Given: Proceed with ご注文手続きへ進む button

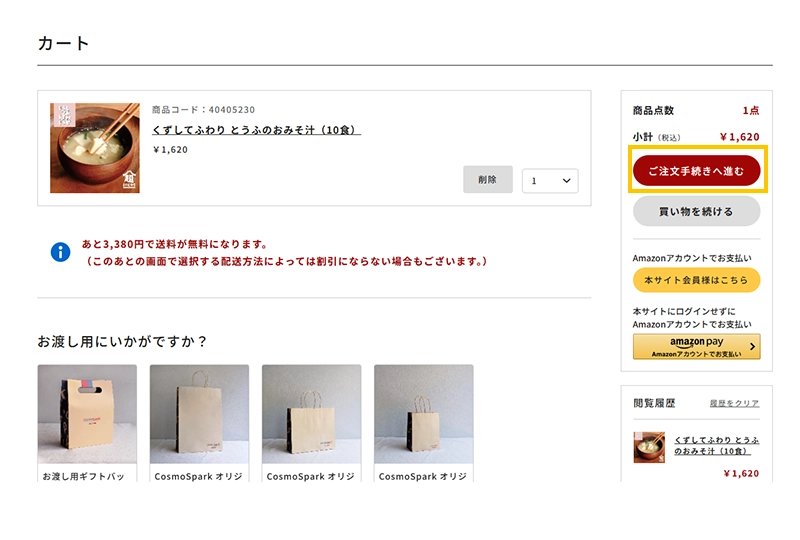Looking at the screenshot, I should coord(696,170).
